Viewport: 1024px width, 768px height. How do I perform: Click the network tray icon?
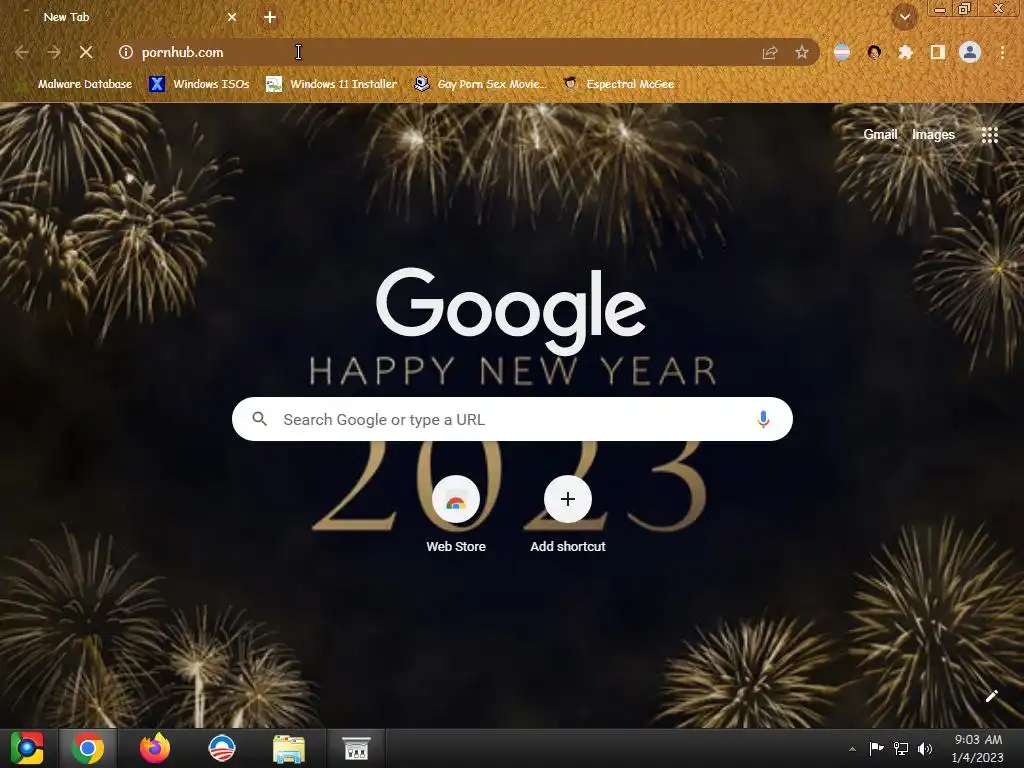tap(901, 748)
